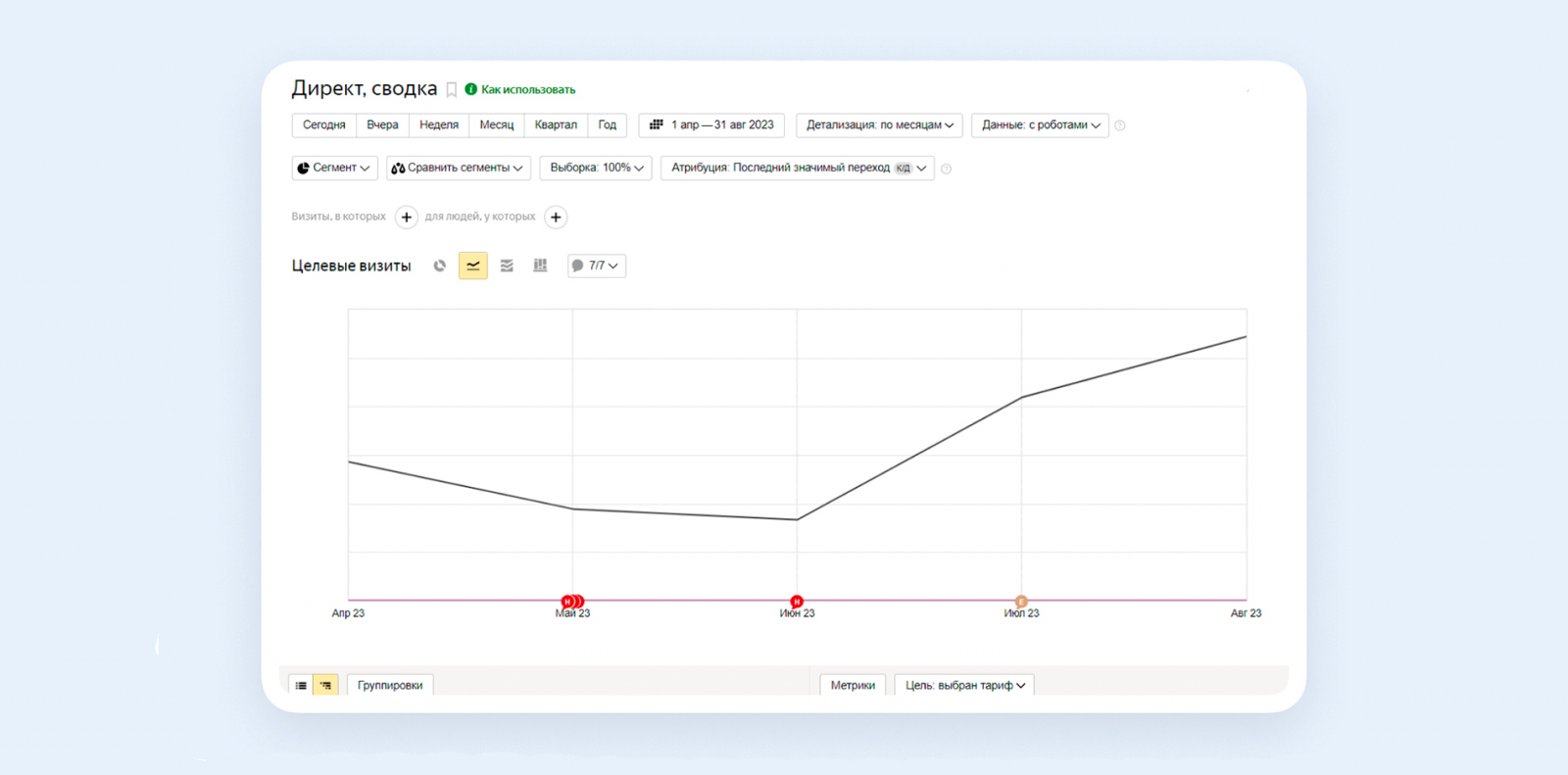Show help next to «Данные: с роботами»
The width and height of the screenshot is (1568, 775).
[x=1120, y=125]
